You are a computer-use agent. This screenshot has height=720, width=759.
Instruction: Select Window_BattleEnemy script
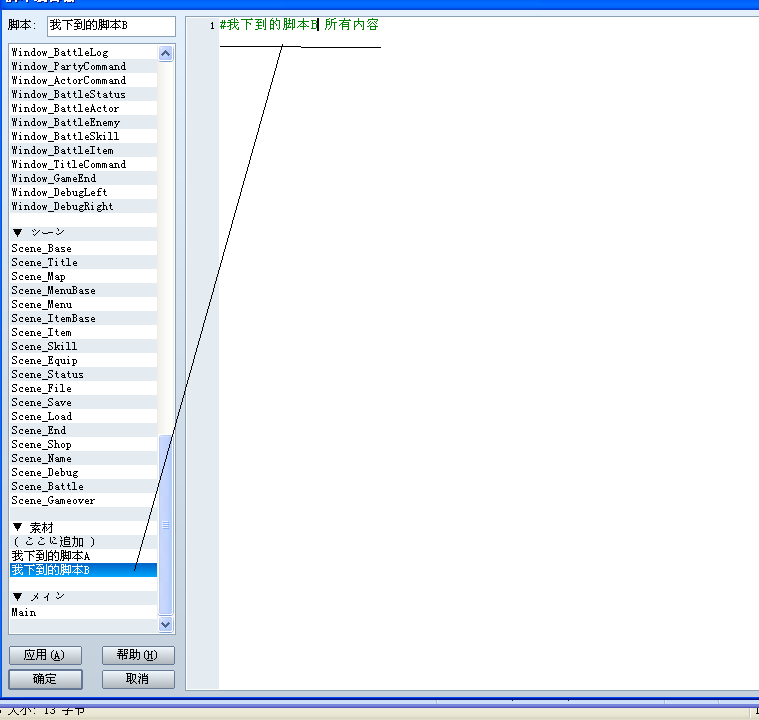83,123
